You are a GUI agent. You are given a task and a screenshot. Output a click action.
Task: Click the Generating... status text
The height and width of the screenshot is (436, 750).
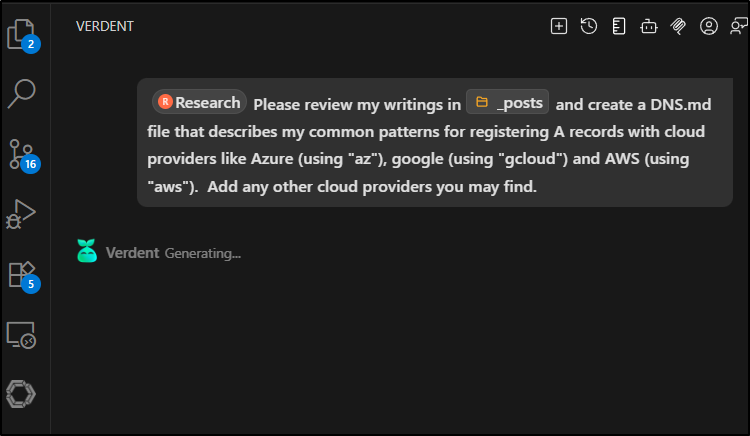click(x=202, y=253)
